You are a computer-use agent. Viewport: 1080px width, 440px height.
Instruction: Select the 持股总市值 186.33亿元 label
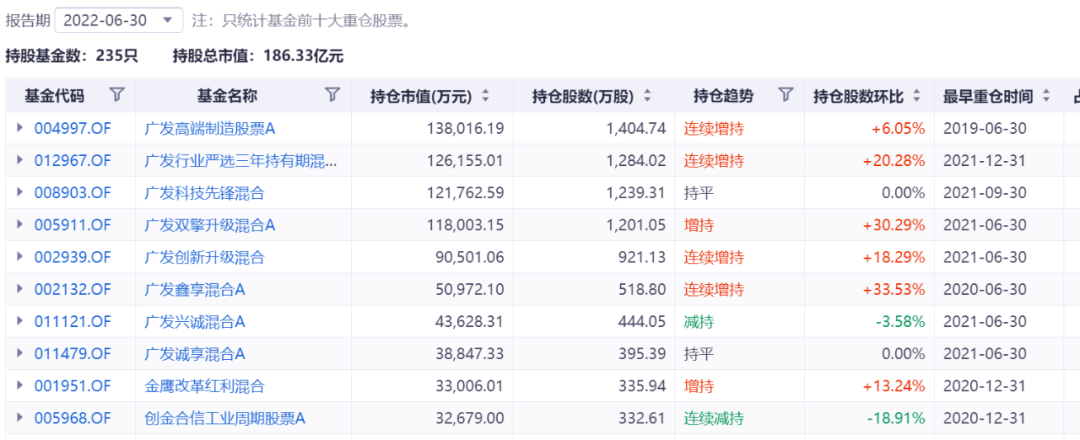[x=258, y=56]
